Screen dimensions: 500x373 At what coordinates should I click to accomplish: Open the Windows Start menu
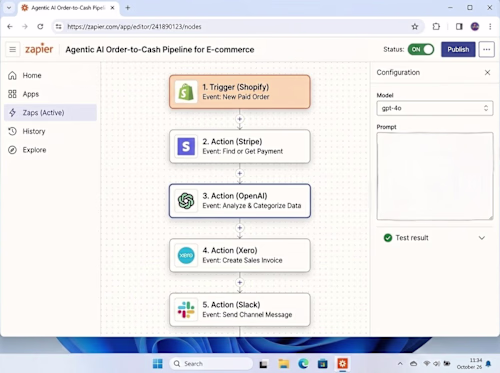158,363
